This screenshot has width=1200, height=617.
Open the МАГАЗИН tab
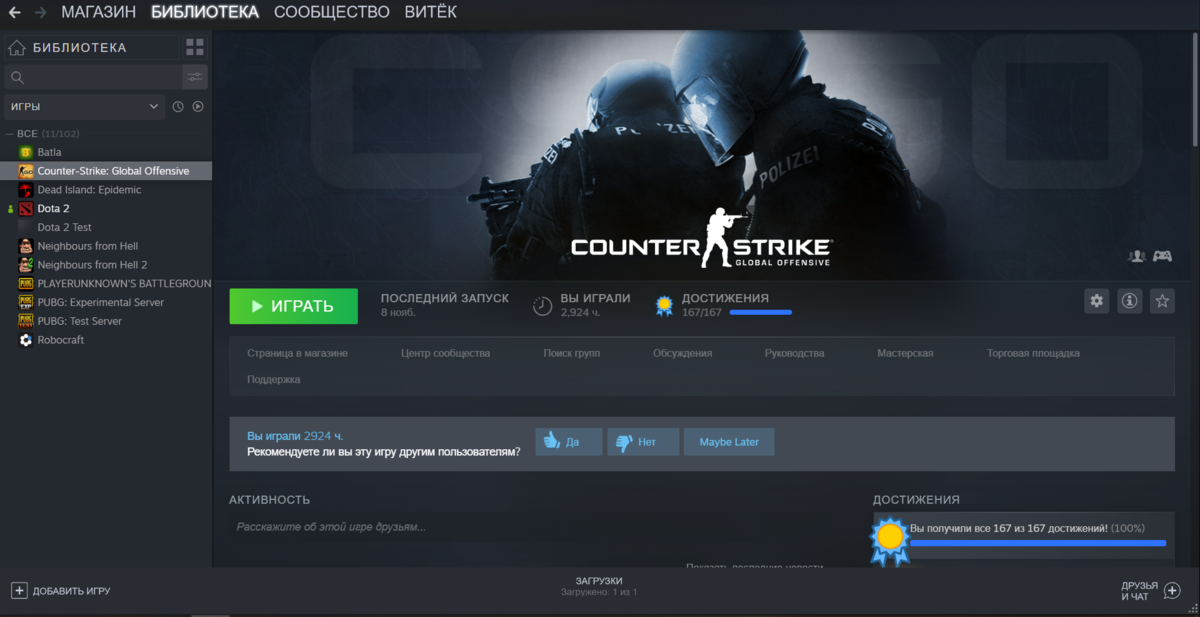click(99, 12)
